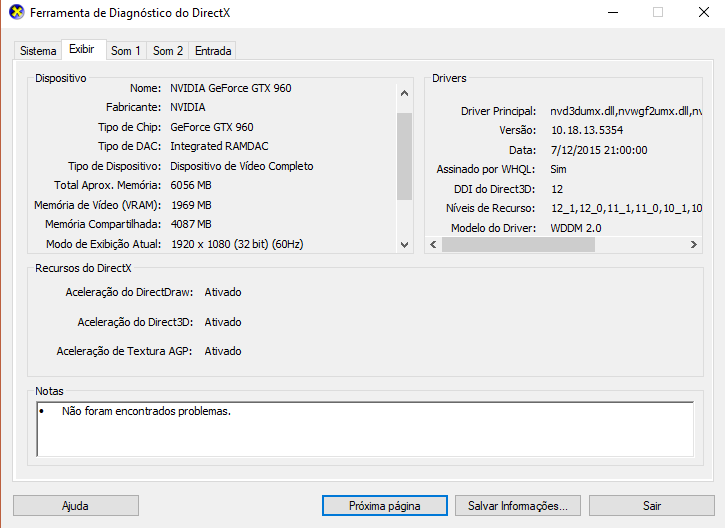Click the left arrow of the Drivers scrollbar
The height and width of the screenshot is (528, 725).
pyautogui.click(x=434, y=245)
